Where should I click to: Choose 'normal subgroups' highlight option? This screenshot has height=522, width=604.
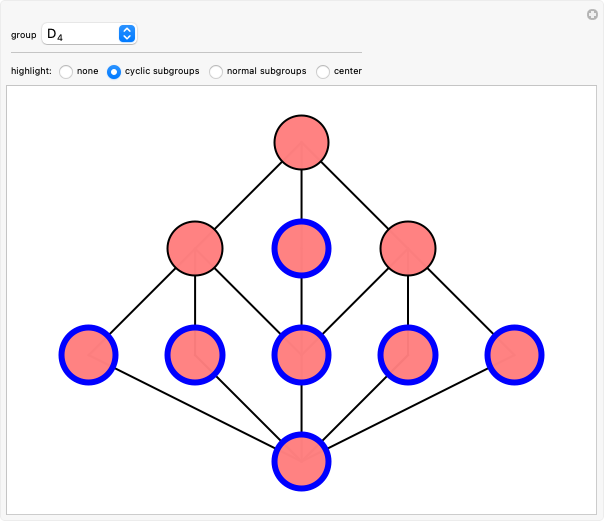pyautogui.click(x=216, y=72)
